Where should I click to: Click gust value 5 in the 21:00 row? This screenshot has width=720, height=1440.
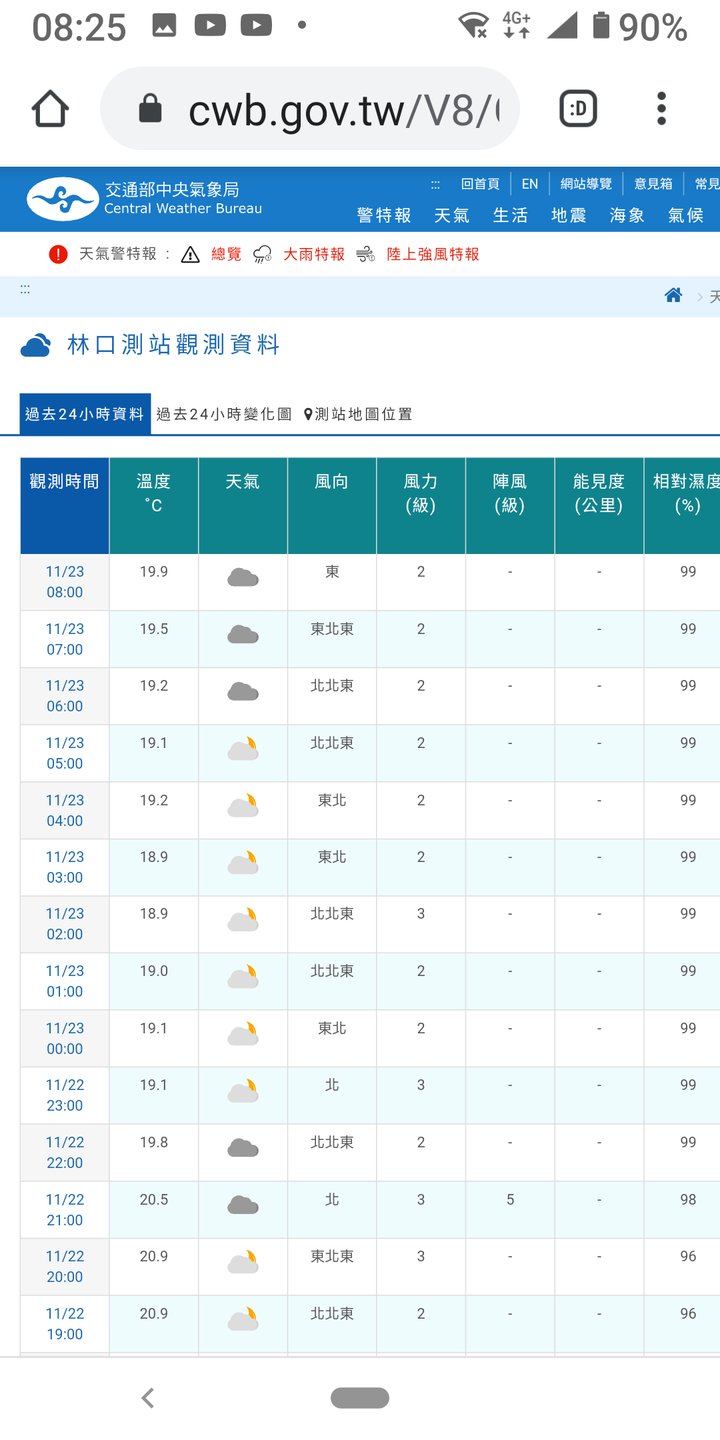[510, 1199]
